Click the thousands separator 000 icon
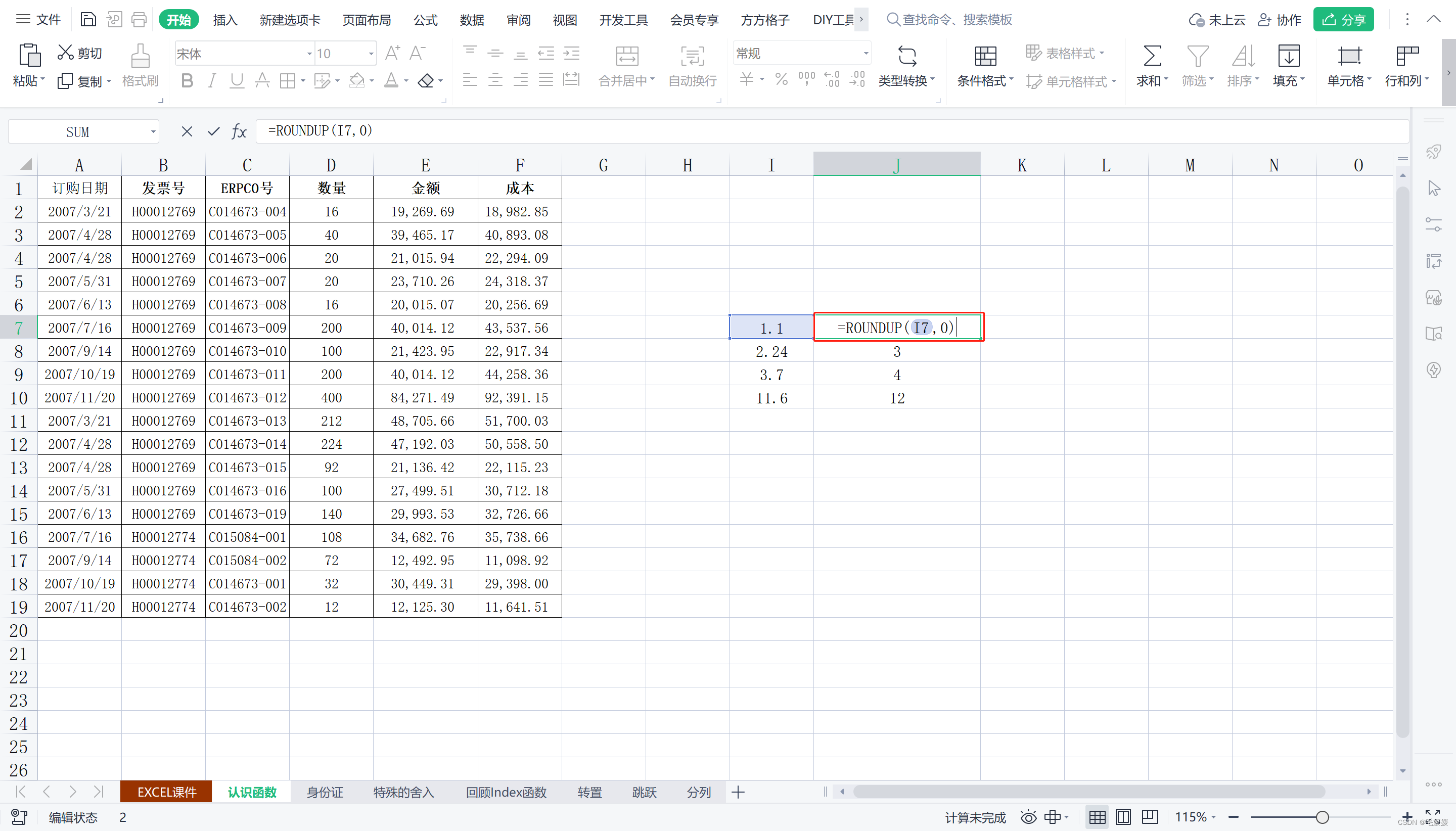Viewport: 1456px width, 831px height. tap(806, 79)
